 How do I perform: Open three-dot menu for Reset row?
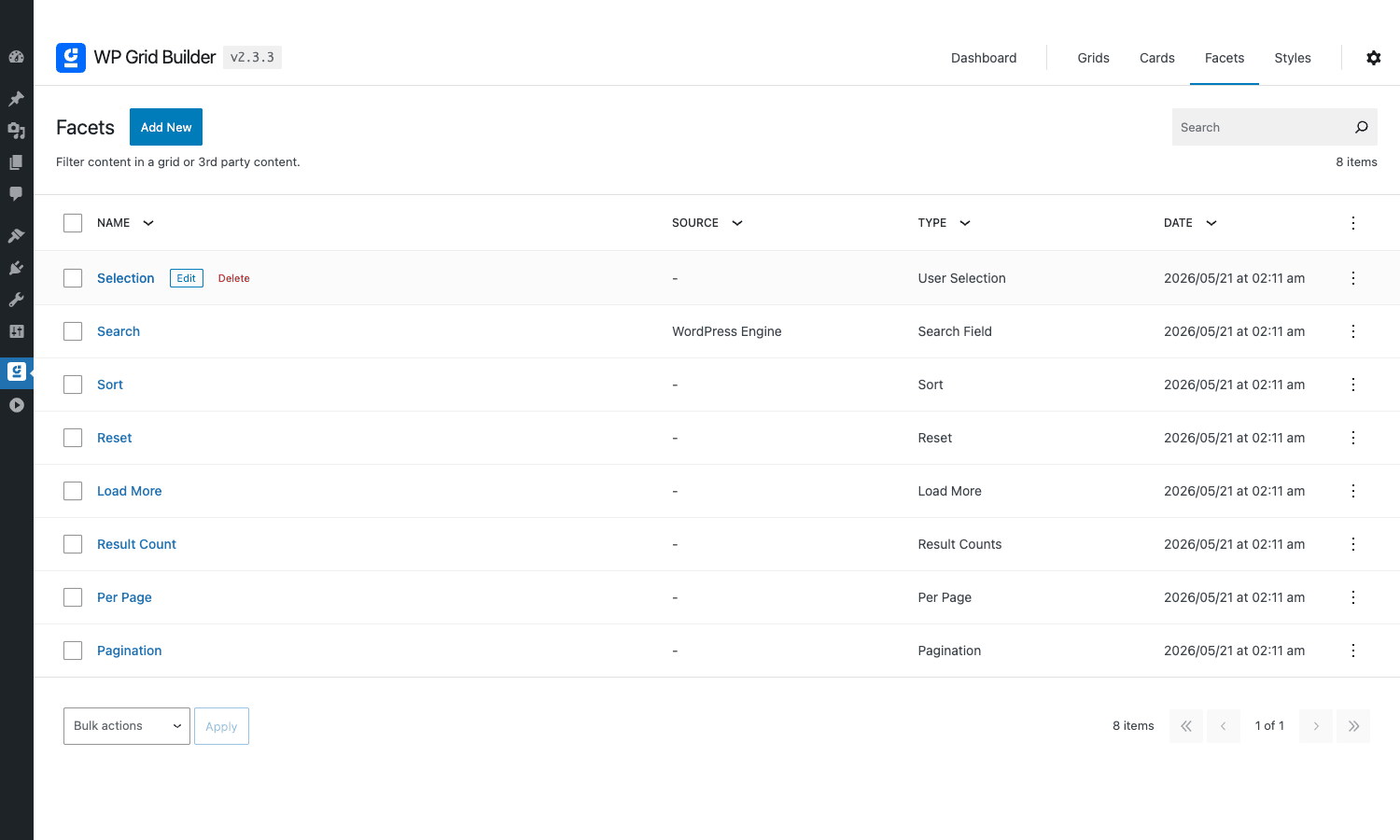click(x=1353, y=438)
